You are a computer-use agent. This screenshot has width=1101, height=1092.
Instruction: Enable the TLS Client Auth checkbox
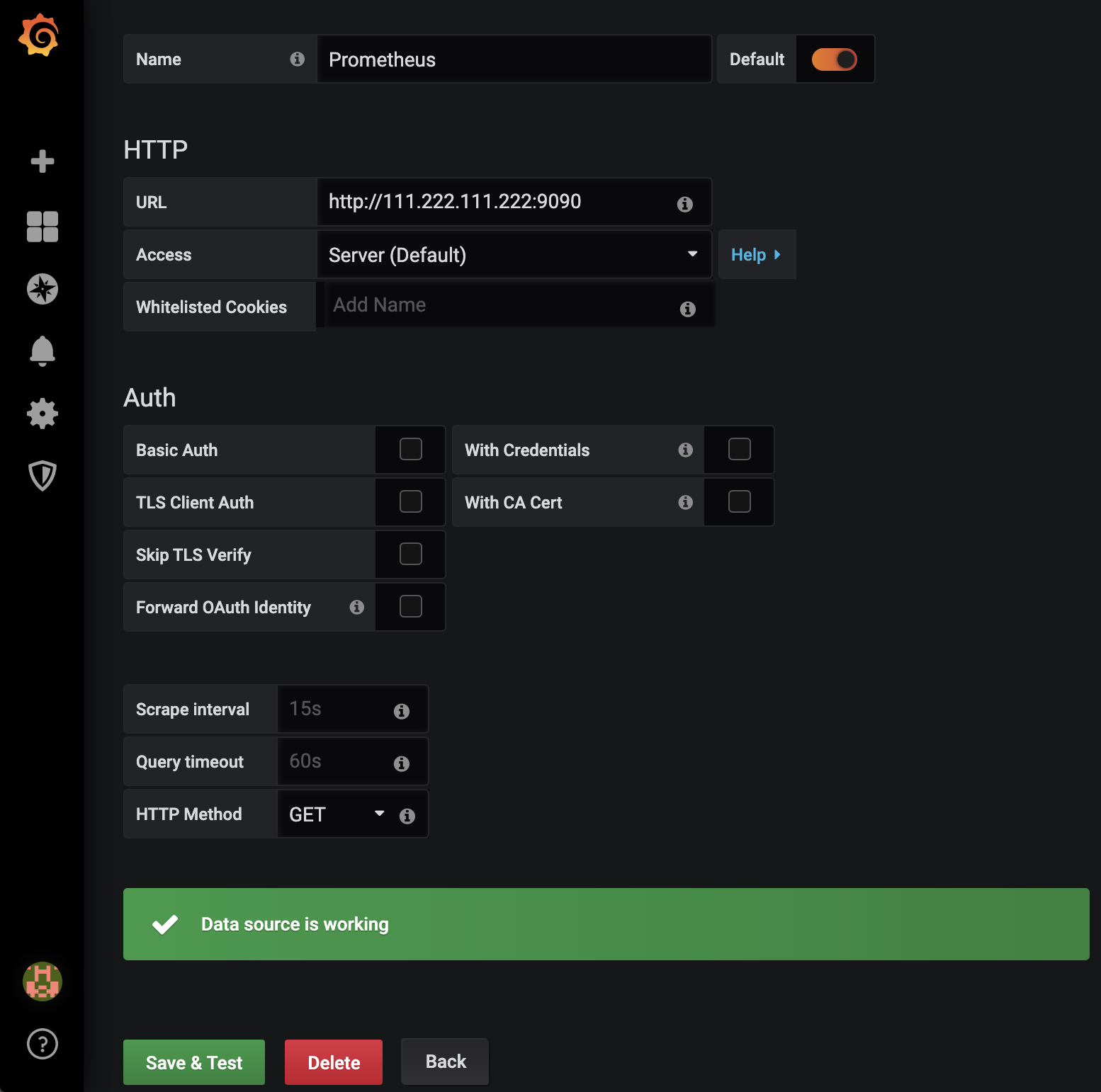(411, 501)
